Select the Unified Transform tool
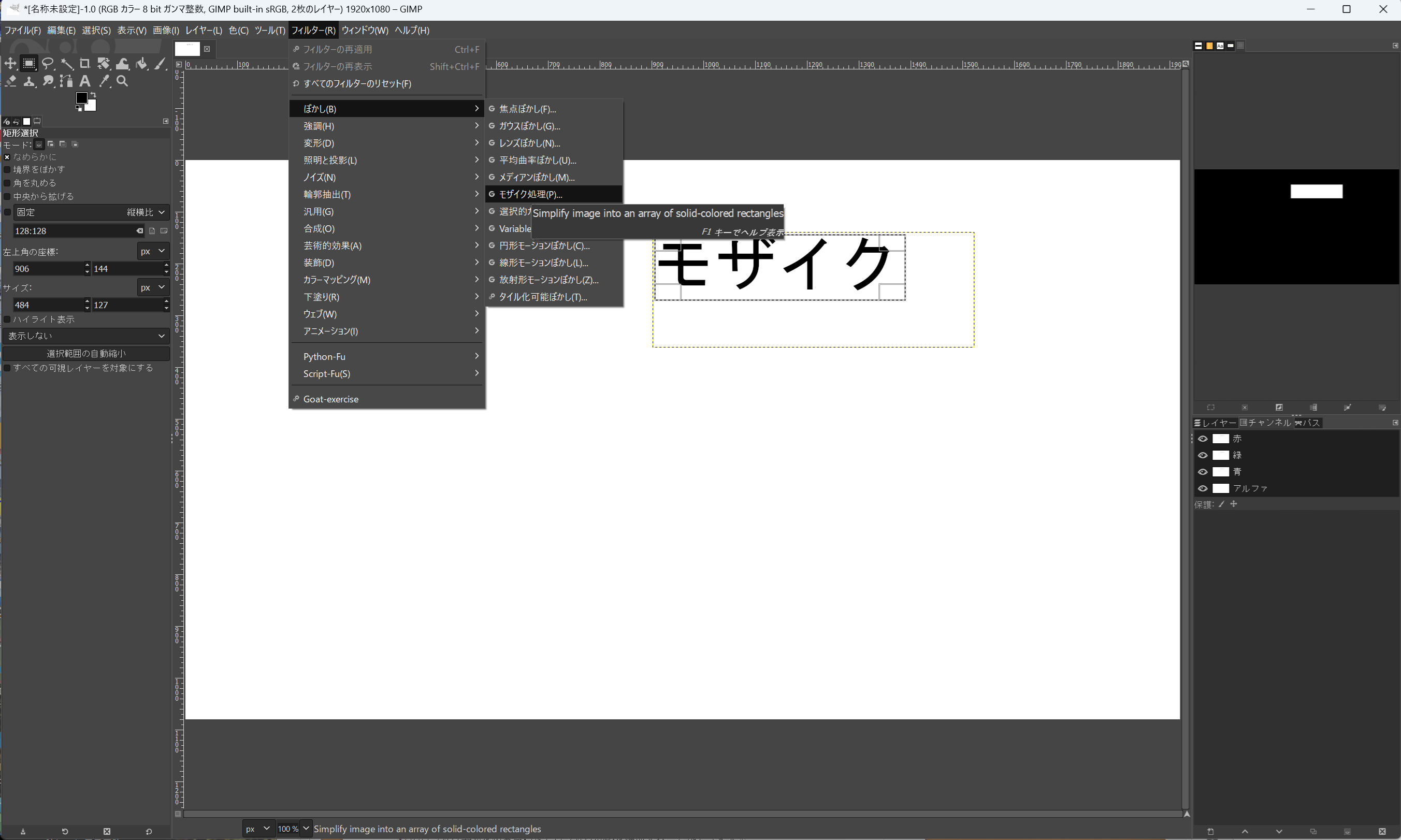This screenshot has height=840, width=1401. coord(104,63)
